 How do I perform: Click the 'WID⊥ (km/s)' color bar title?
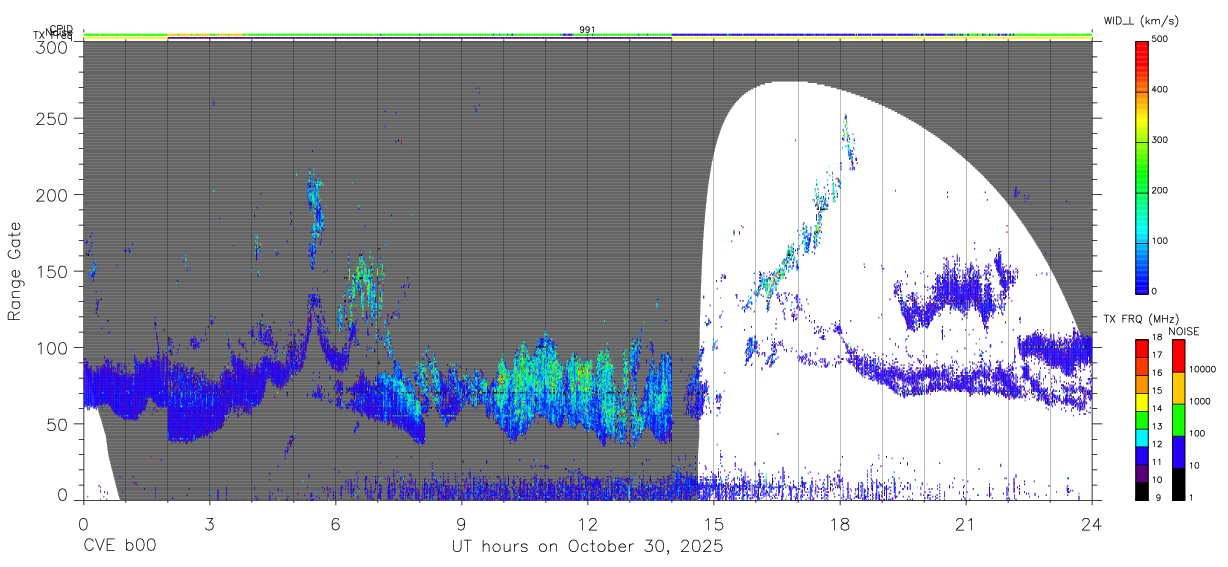coord(1143,20)
